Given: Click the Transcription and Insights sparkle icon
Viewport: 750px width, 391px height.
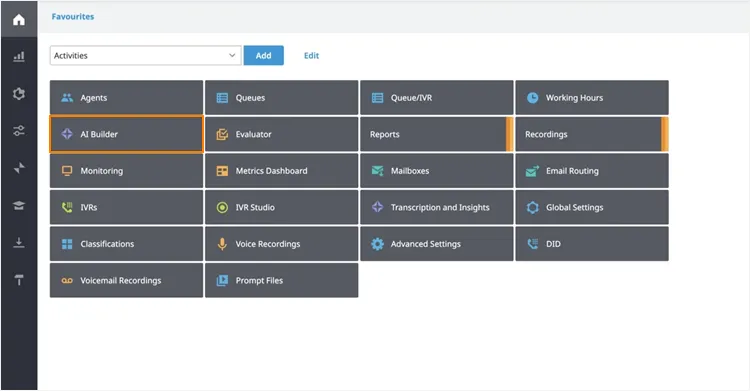Looking at the screenshot, I should point(377,207).
